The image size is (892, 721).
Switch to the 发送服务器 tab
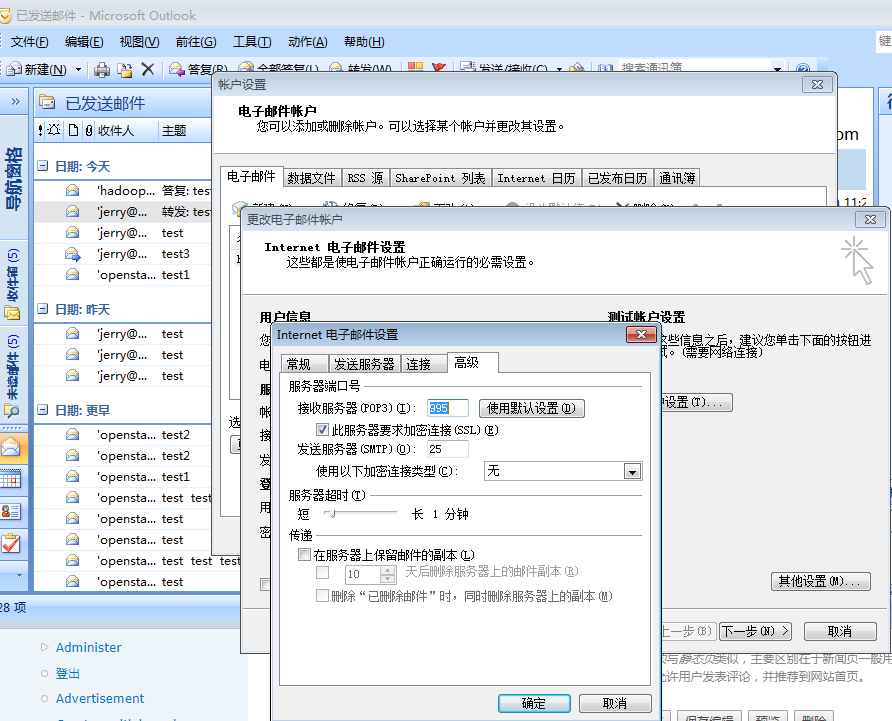364,364
